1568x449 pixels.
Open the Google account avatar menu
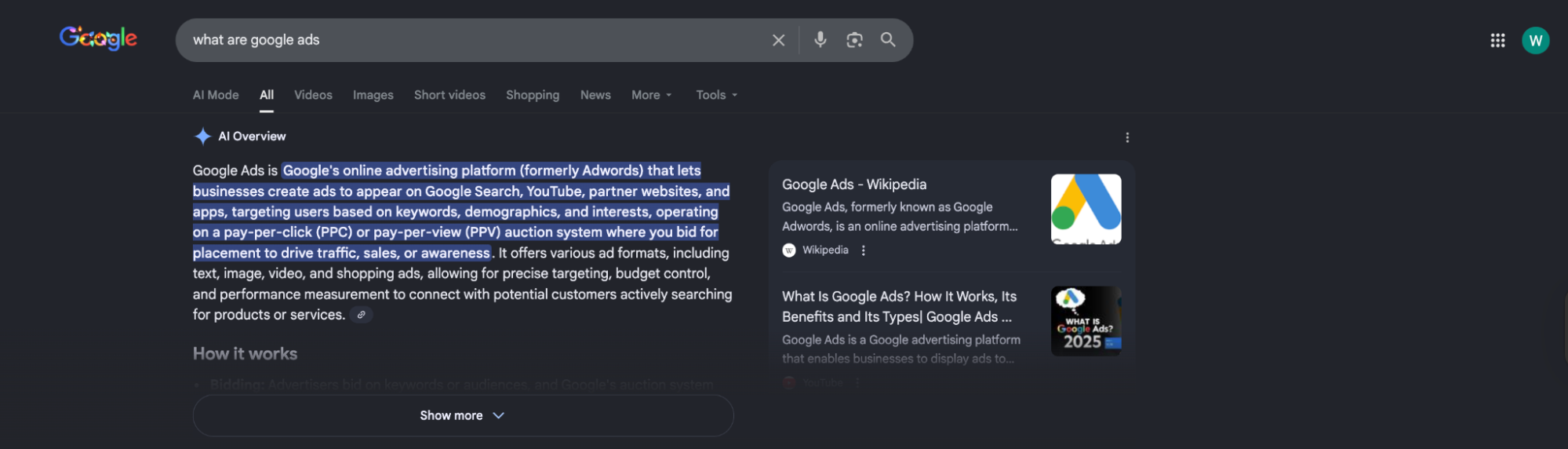pyautogui.click(x=1535, y=40)
